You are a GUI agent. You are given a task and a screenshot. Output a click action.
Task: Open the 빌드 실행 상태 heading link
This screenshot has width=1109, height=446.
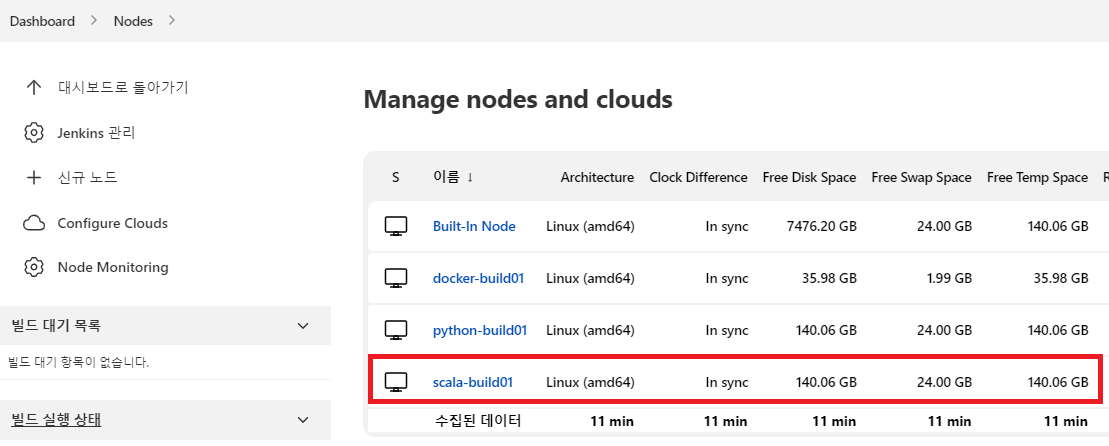(x=57, y=420)
